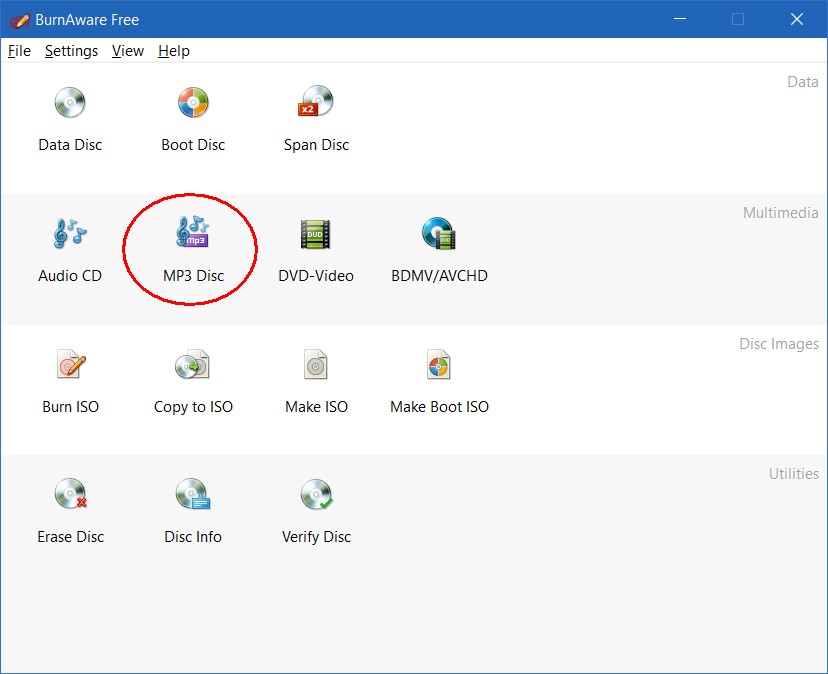
Task: Launch the Verify Disc utility
Action: tap(316, 511)
